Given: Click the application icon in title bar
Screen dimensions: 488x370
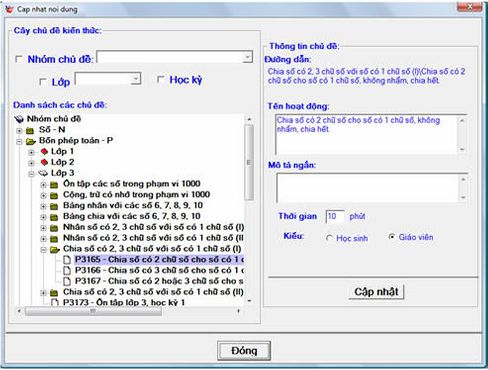Looking at the screenshot, I should (9, 9).
